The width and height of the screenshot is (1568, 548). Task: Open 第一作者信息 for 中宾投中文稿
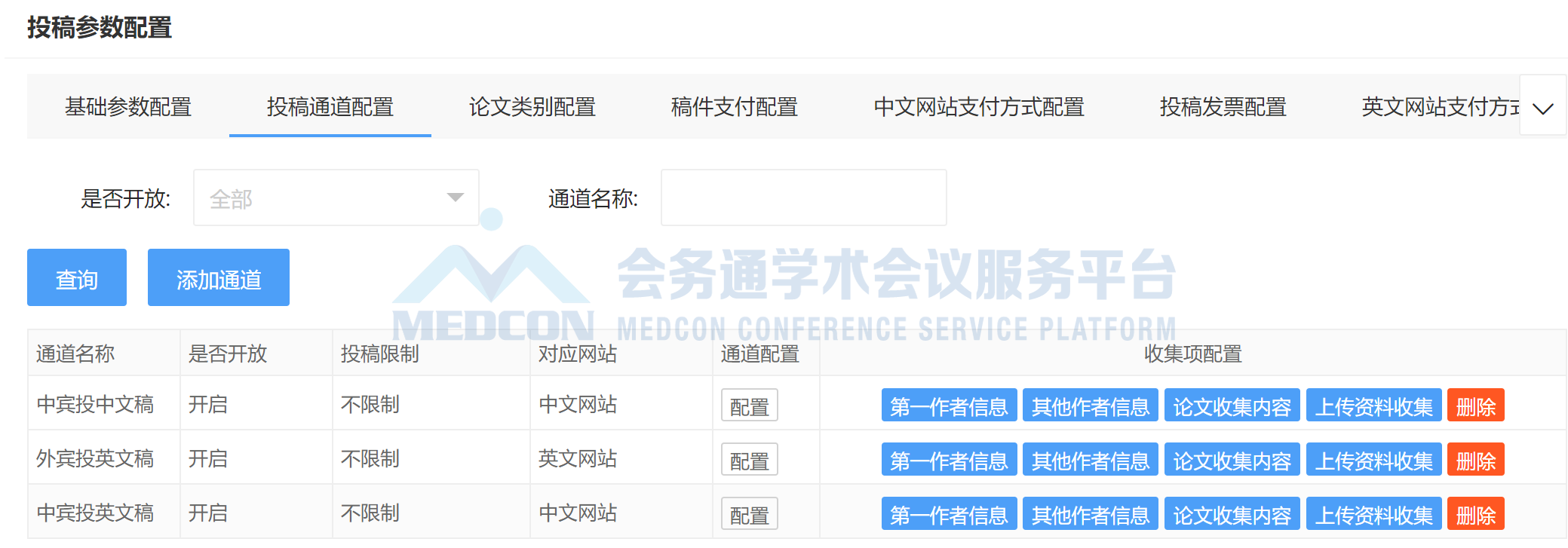tap(949, 406)
